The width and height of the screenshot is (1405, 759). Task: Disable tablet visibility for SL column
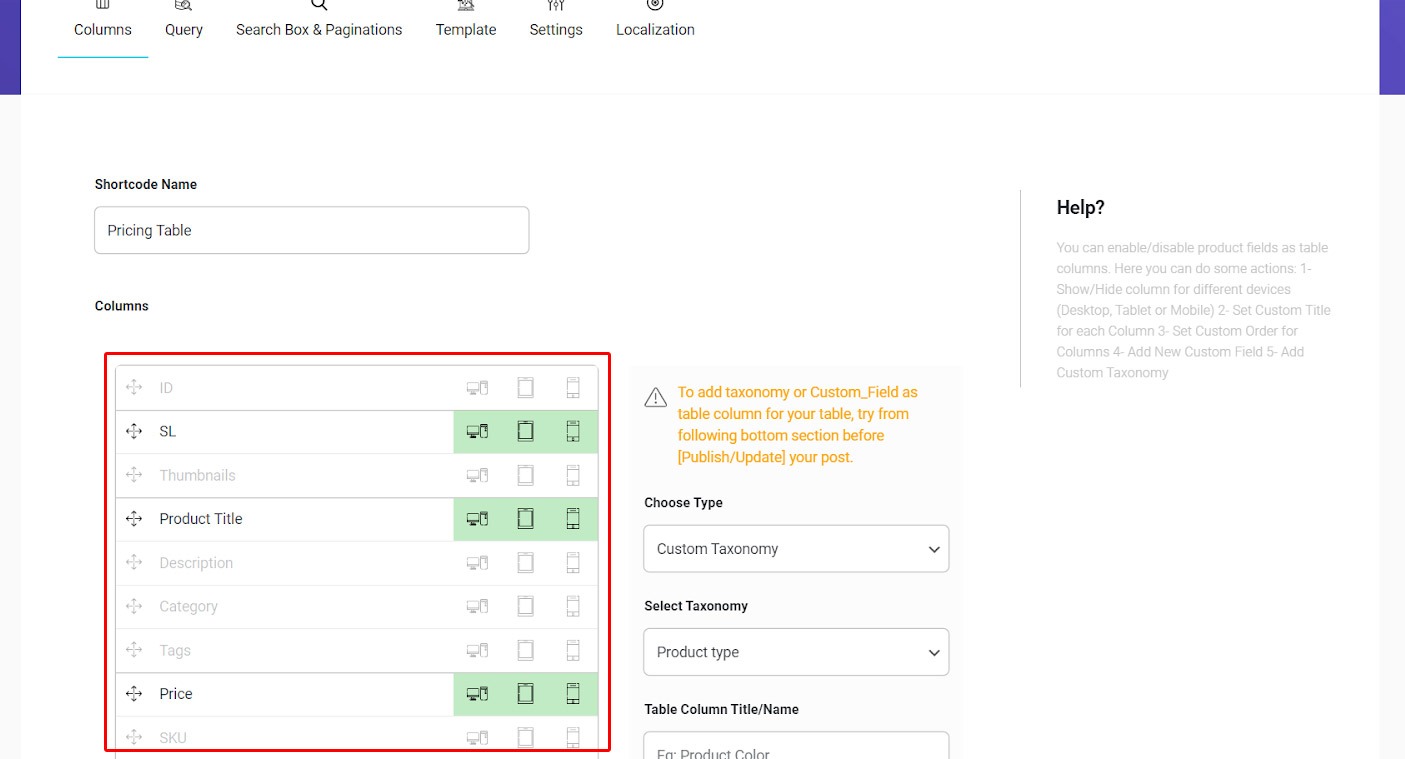(525, 431)
